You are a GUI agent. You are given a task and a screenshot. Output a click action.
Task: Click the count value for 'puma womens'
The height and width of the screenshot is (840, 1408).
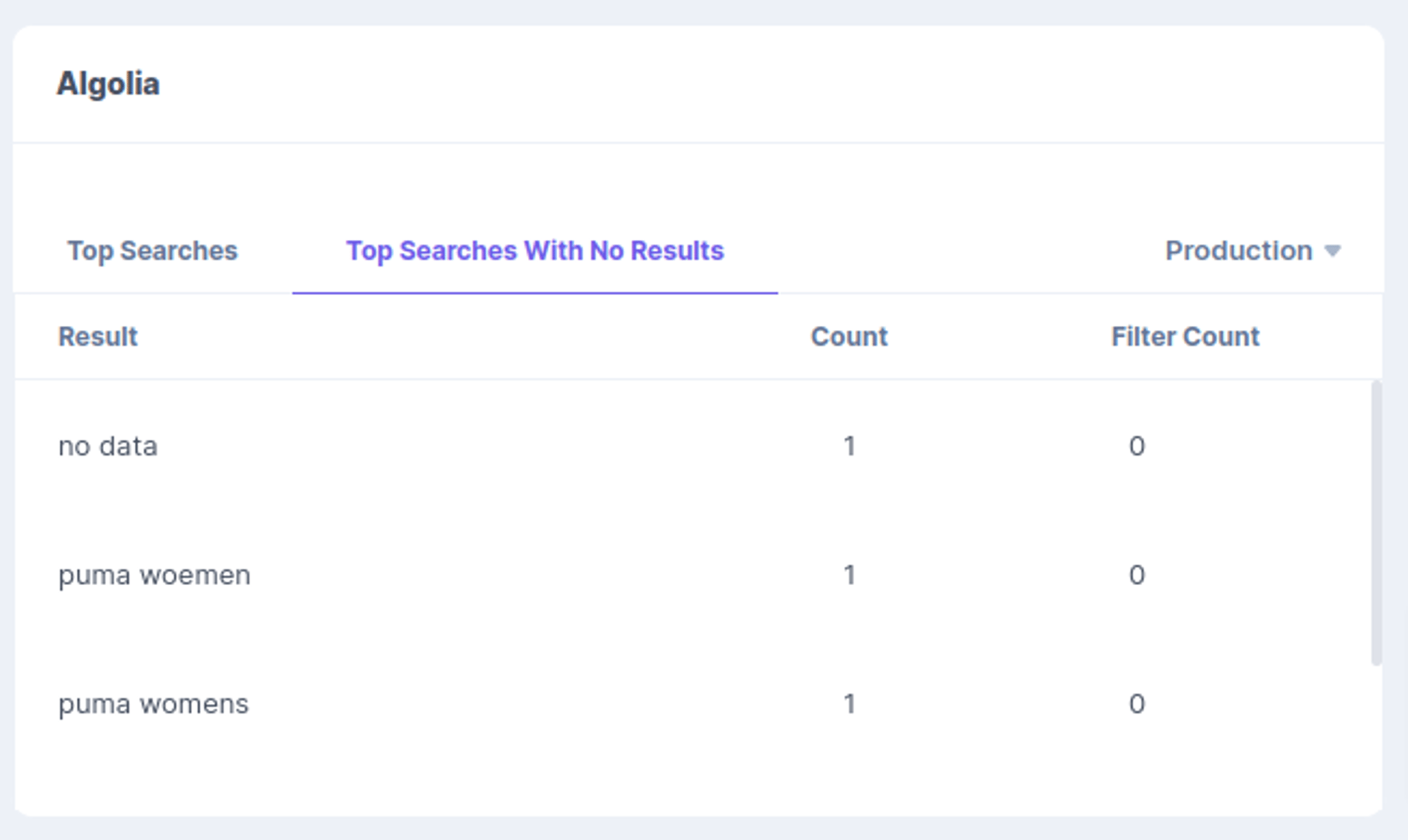(850, 704)
